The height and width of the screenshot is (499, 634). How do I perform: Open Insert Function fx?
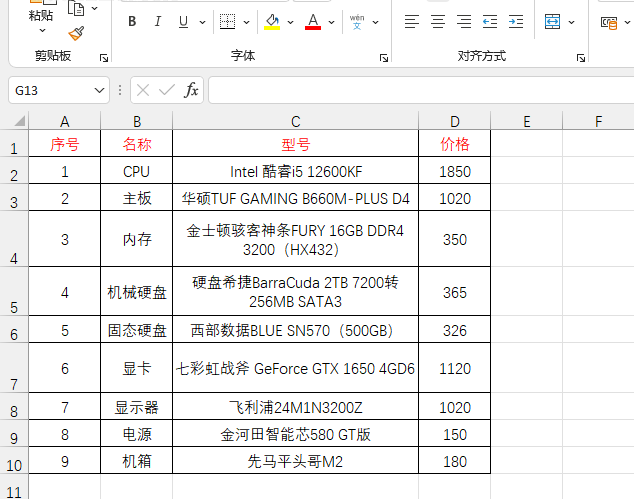[191, 90]
